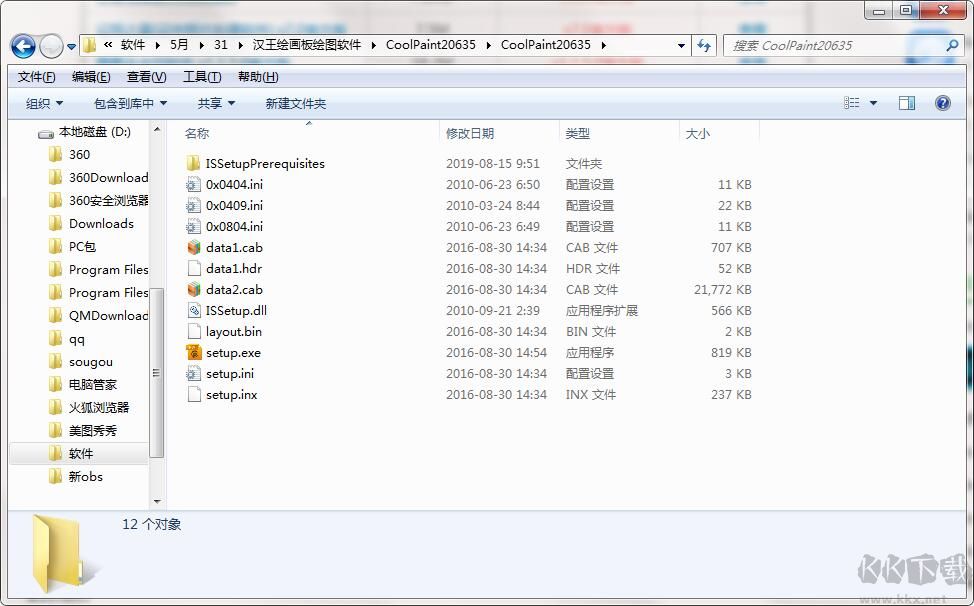Screen dimensions: 974x606
Task: Click 31 in address breadcrumb
Action: pyautogui.click(x=221, y=45)
